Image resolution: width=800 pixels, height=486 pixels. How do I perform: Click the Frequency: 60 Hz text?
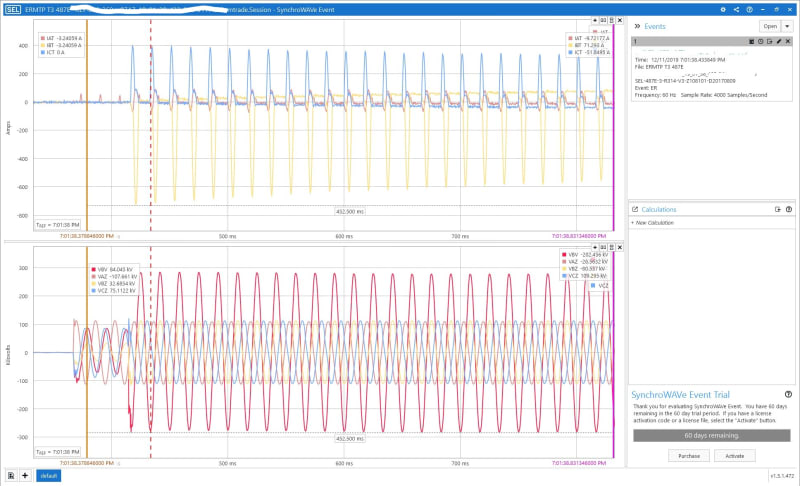click(655, 95)
